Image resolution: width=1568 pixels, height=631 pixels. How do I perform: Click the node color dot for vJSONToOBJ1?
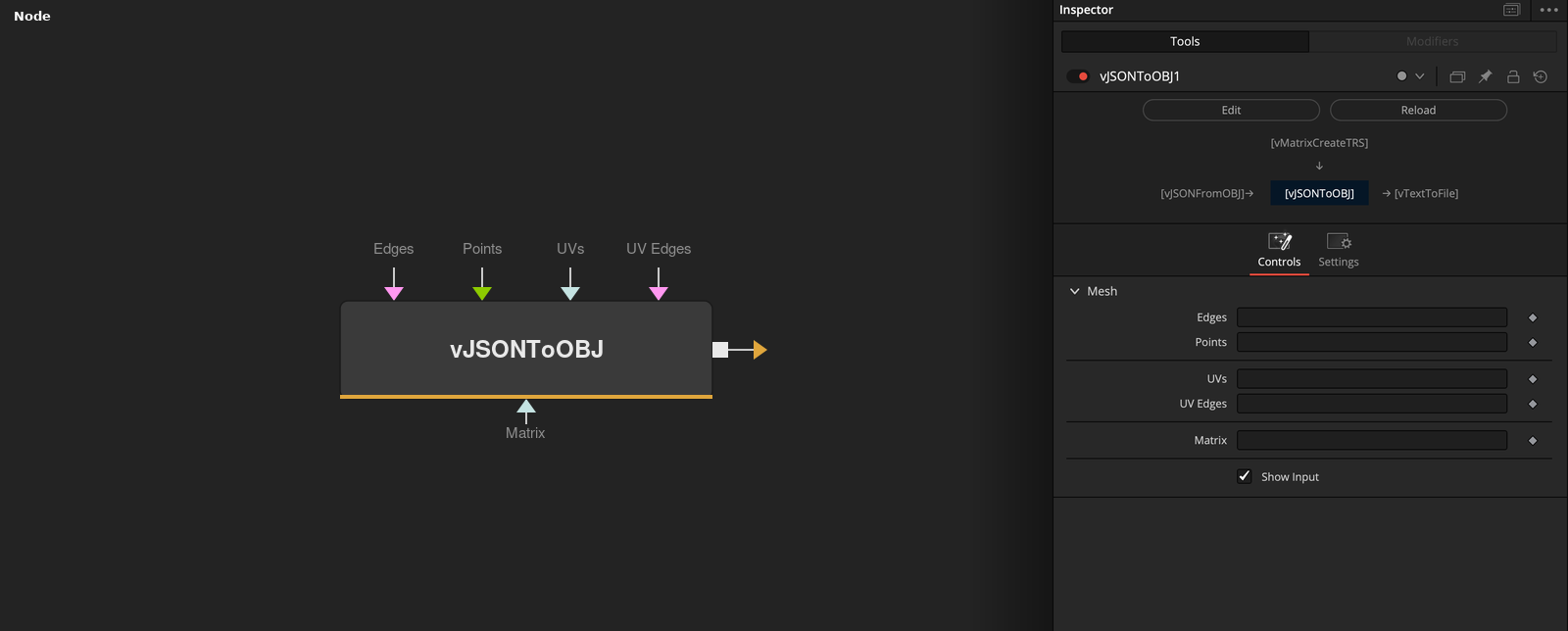[x=1401, y=76]
